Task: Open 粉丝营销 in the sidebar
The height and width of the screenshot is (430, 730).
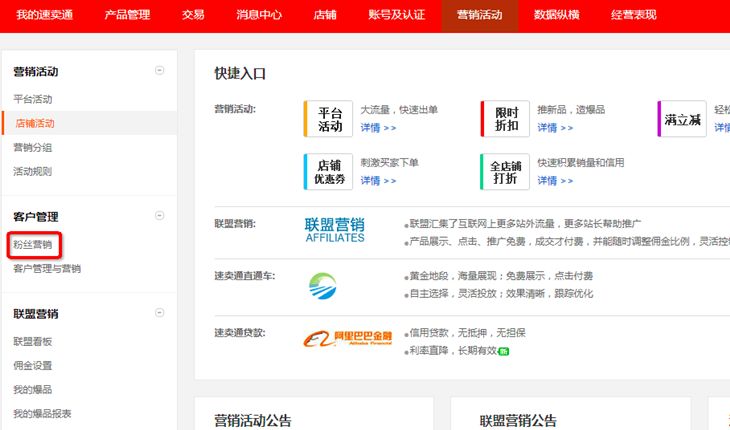Action: point(33,244)
